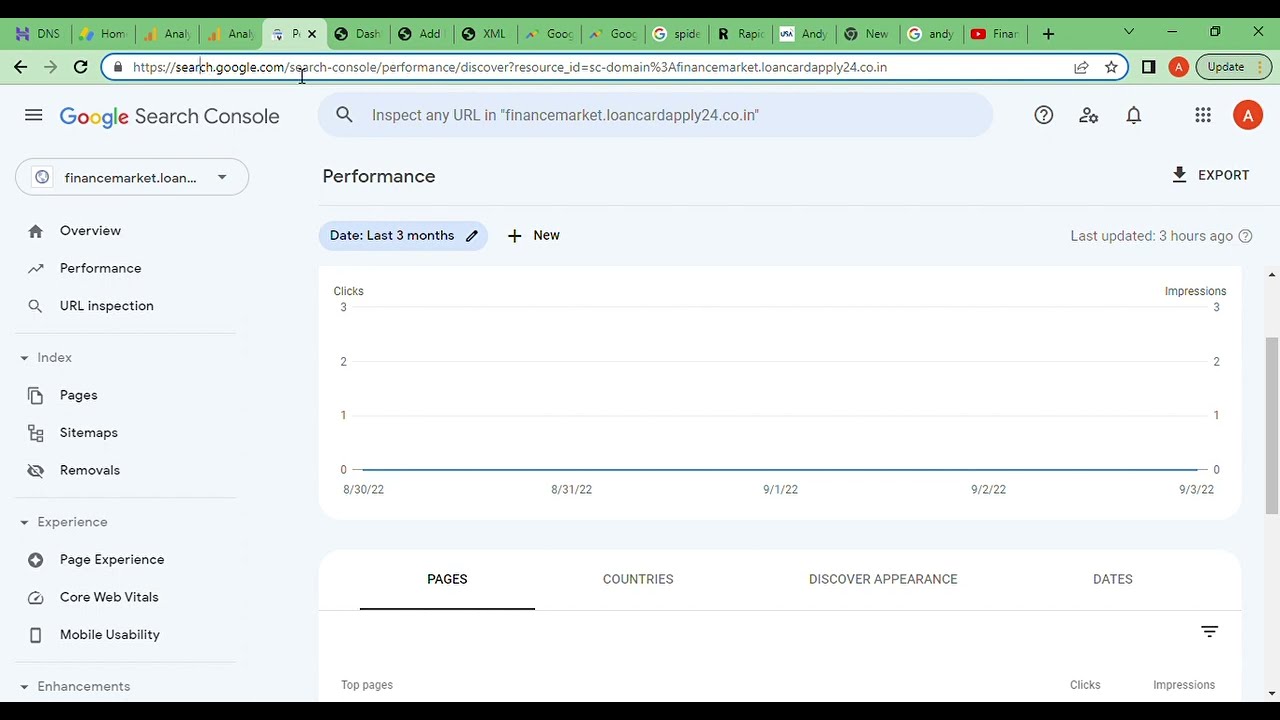Open the table filter rows icon
The width and height of the screenshot is (1280, 720).
pyautogui.click(x=1209, y=631)
